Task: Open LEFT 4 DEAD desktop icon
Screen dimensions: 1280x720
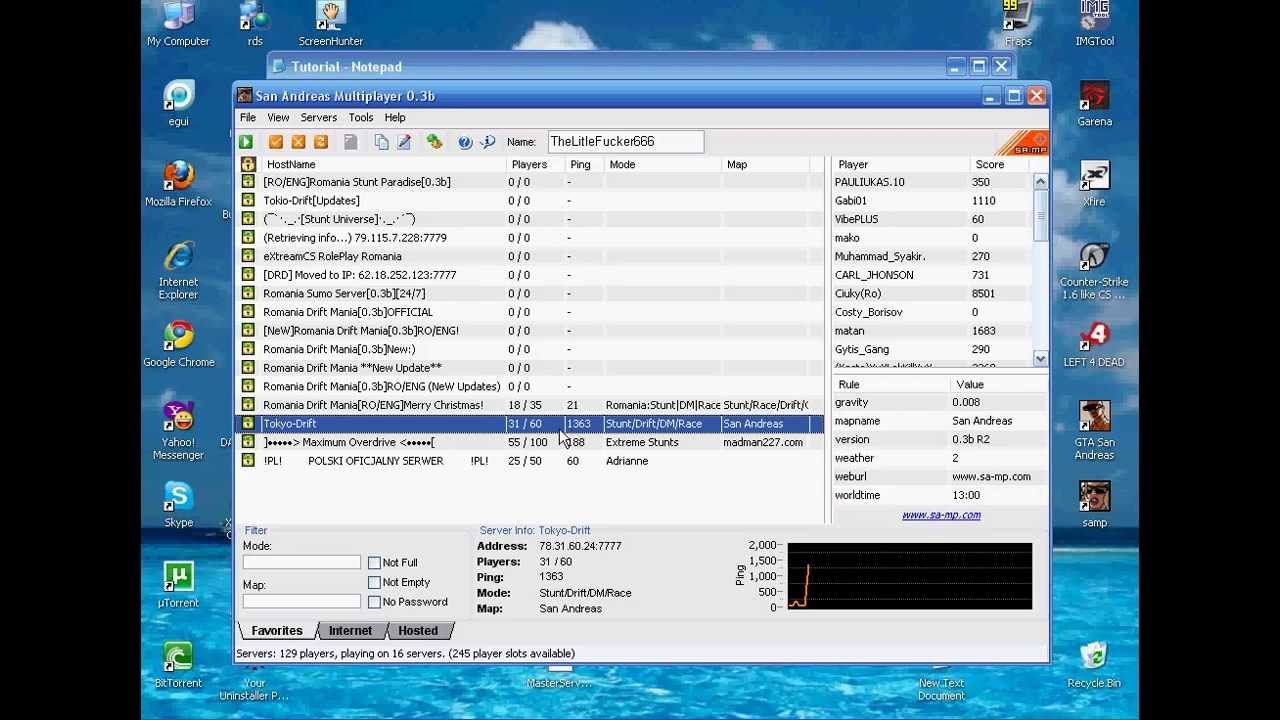Action: point(1094,344)
